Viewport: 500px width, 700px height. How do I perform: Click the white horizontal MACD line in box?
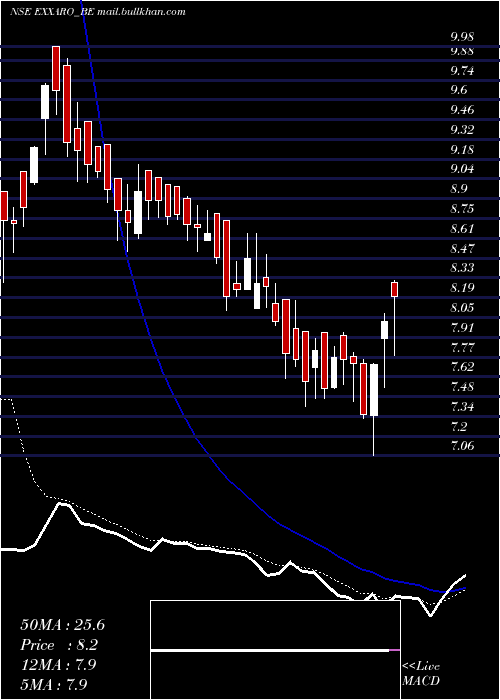tap(270, 650)
